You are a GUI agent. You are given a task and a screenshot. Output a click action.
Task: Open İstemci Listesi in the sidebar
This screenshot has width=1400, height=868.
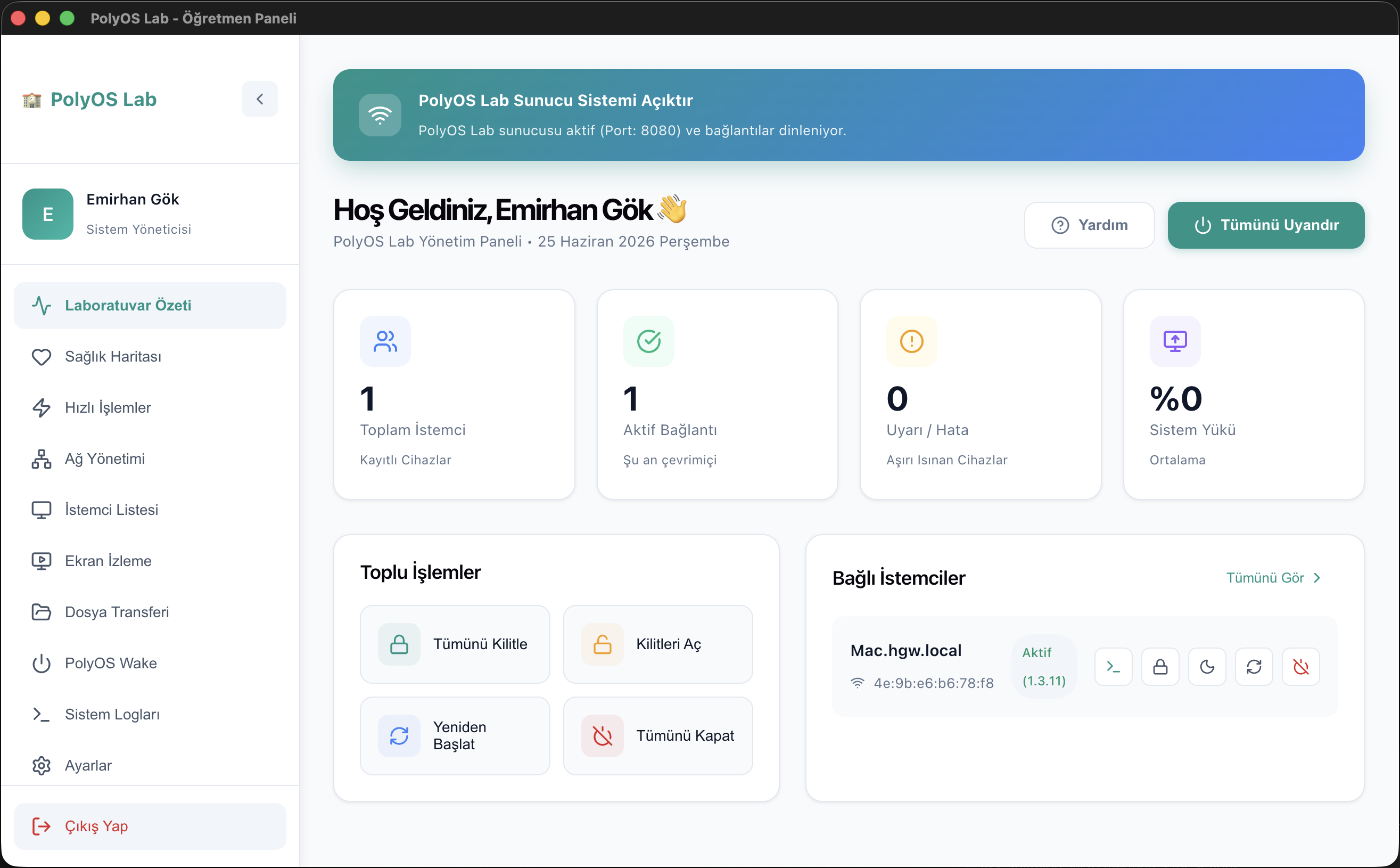[x=150, y=510]
